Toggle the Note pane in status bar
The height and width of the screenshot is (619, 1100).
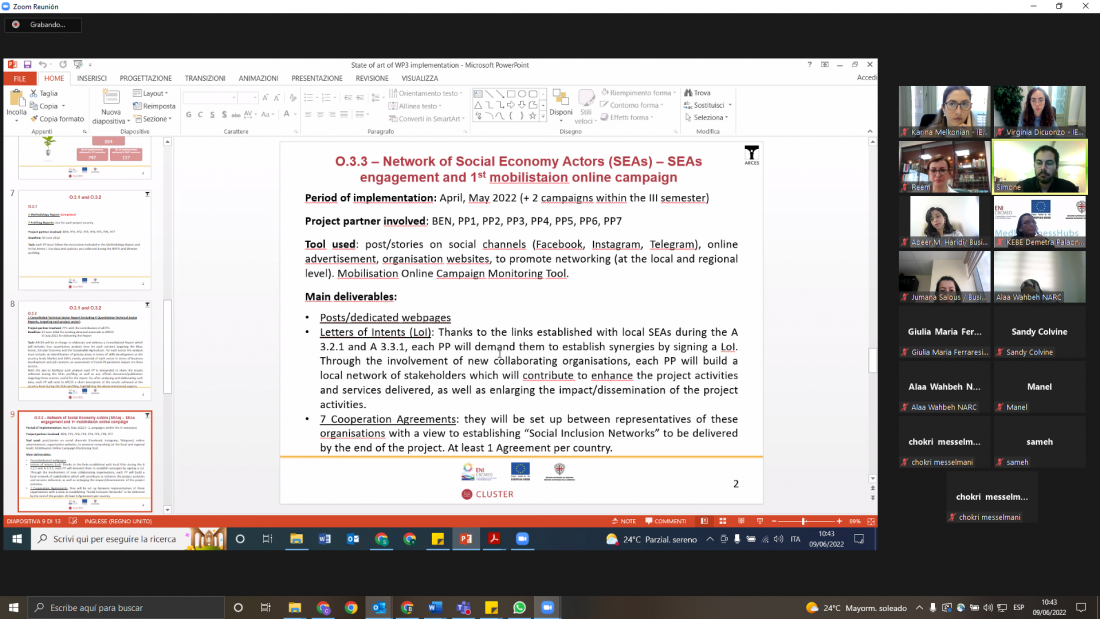coord(627,521)
